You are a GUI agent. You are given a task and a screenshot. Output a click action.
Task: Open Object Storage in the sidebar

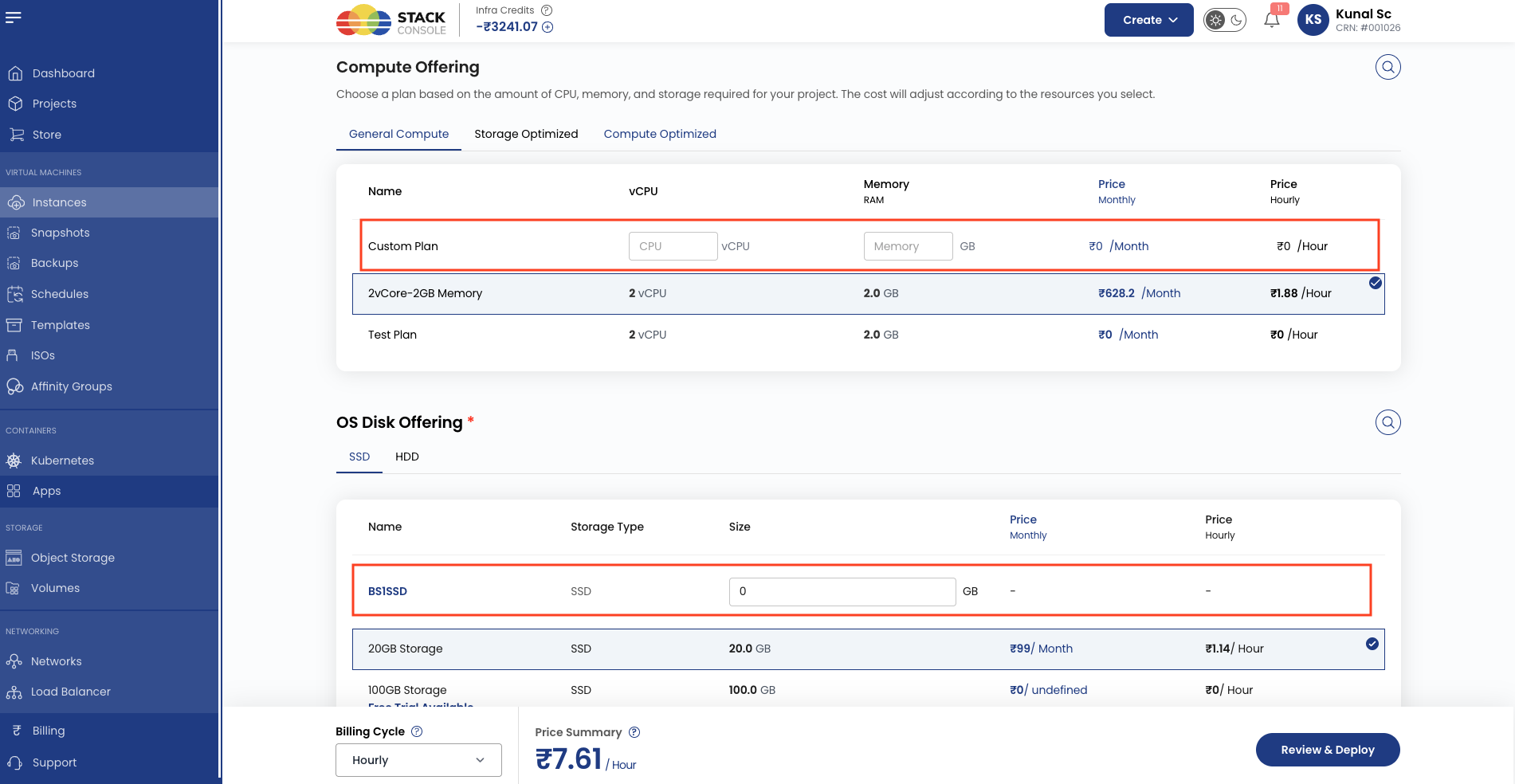pos(73,558)
